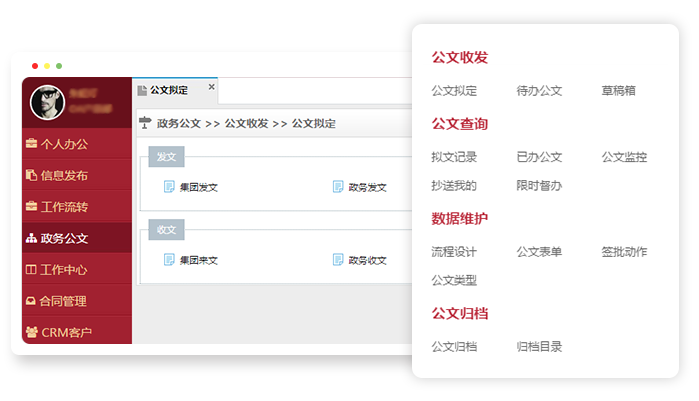Close the 公文拟定 tab
This screenshot has height=401, width=699.
coord(211,87)
